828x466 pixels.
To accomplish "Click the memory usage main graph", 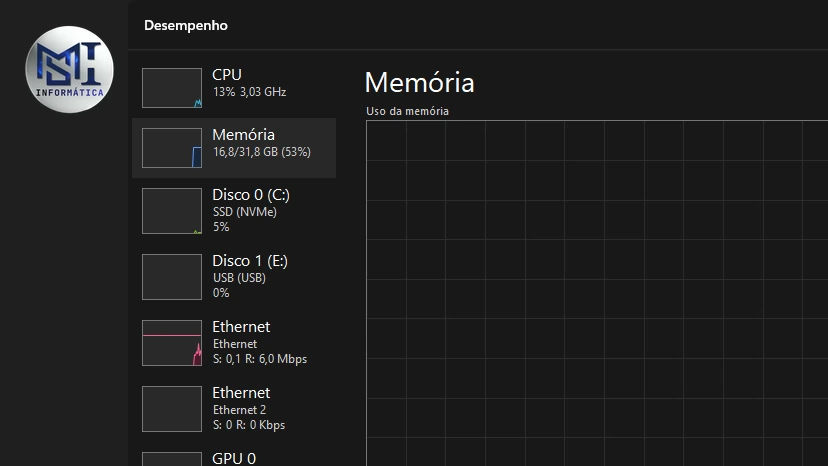I will coord(597,293).
